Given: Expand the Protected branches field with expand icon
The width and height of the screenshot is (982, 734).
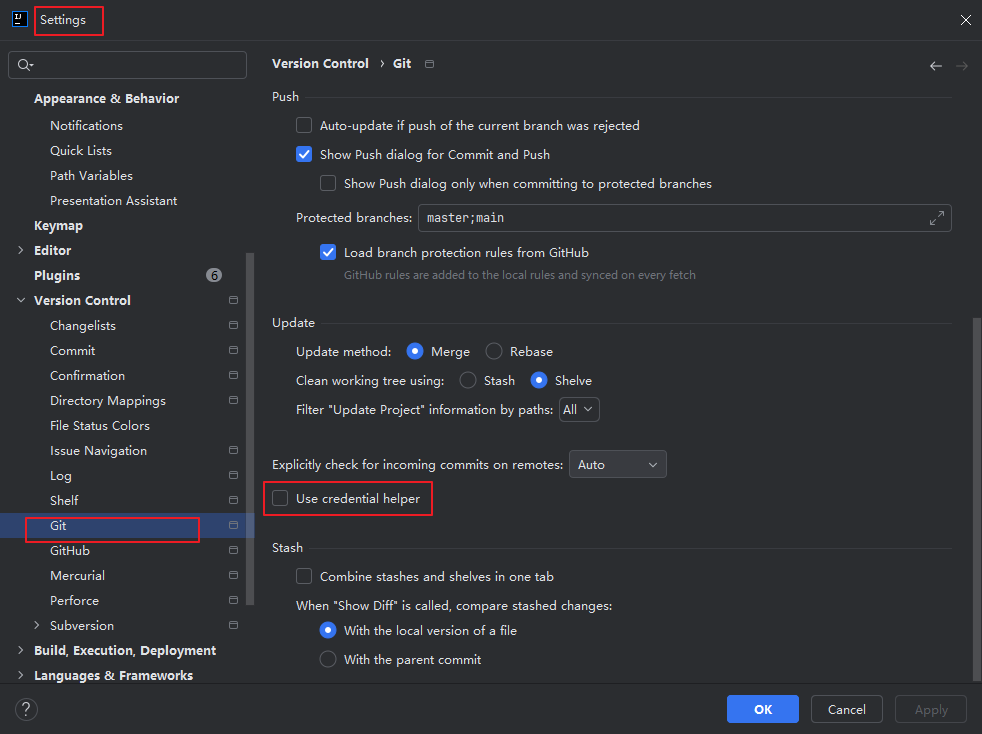Looking at the screenshot, I should click(936, 218).
